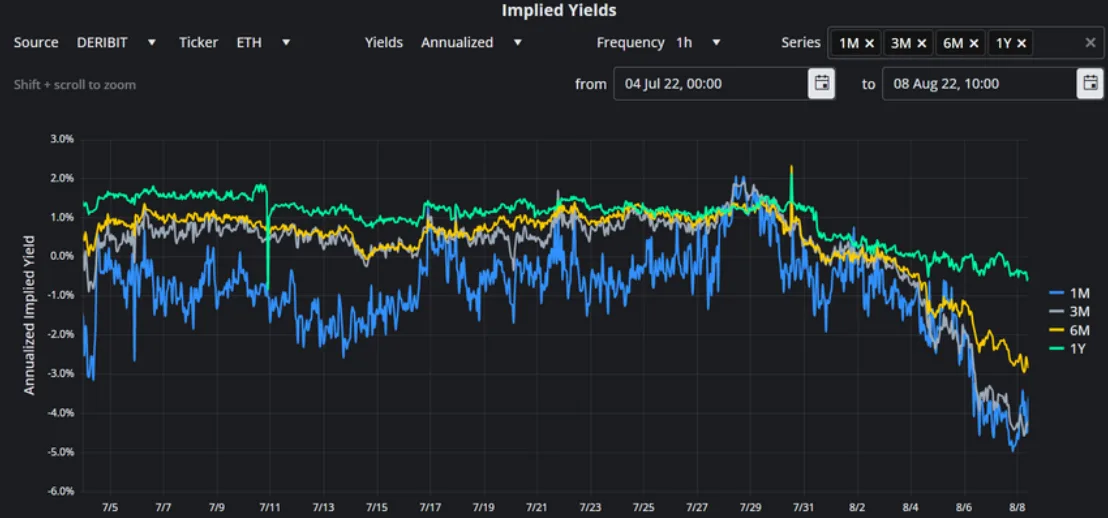Edit the from date field 04 Jul 22
Image resolution: width=1108 pixels, height=518 pixels.
711,83
